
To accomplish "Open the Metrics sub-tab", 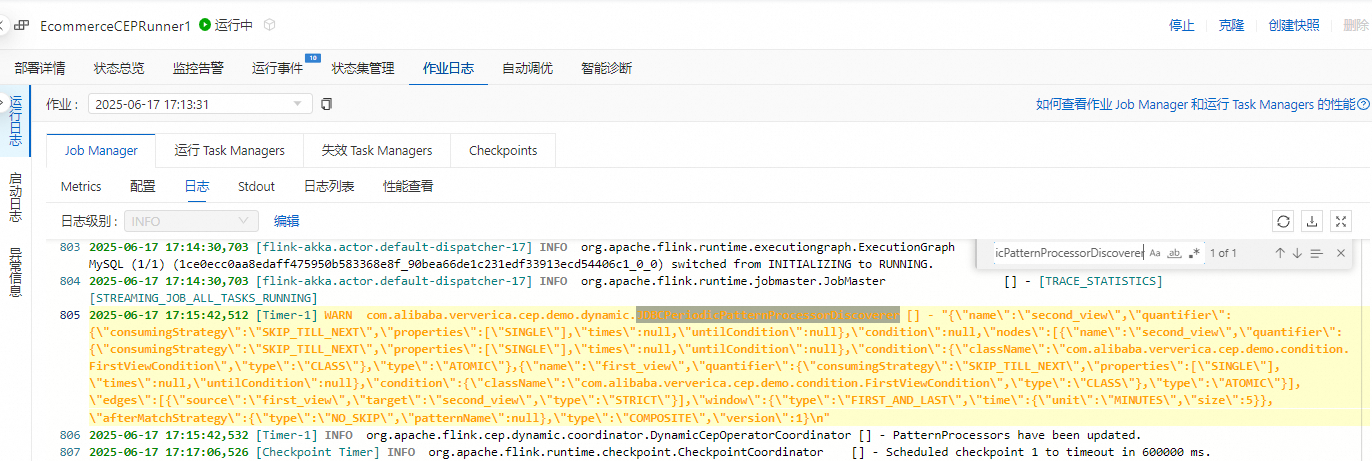I will 81,186.
